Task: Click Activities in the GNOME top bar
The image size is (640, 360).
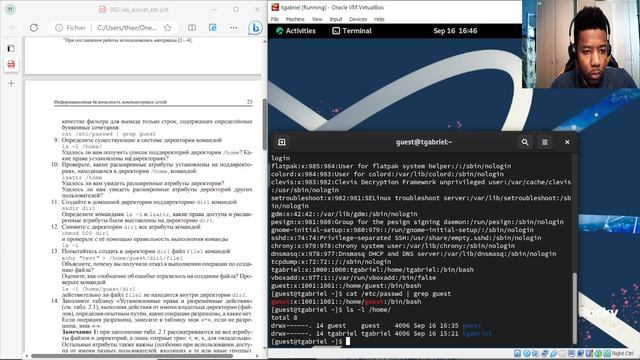Action: (296, 31)
